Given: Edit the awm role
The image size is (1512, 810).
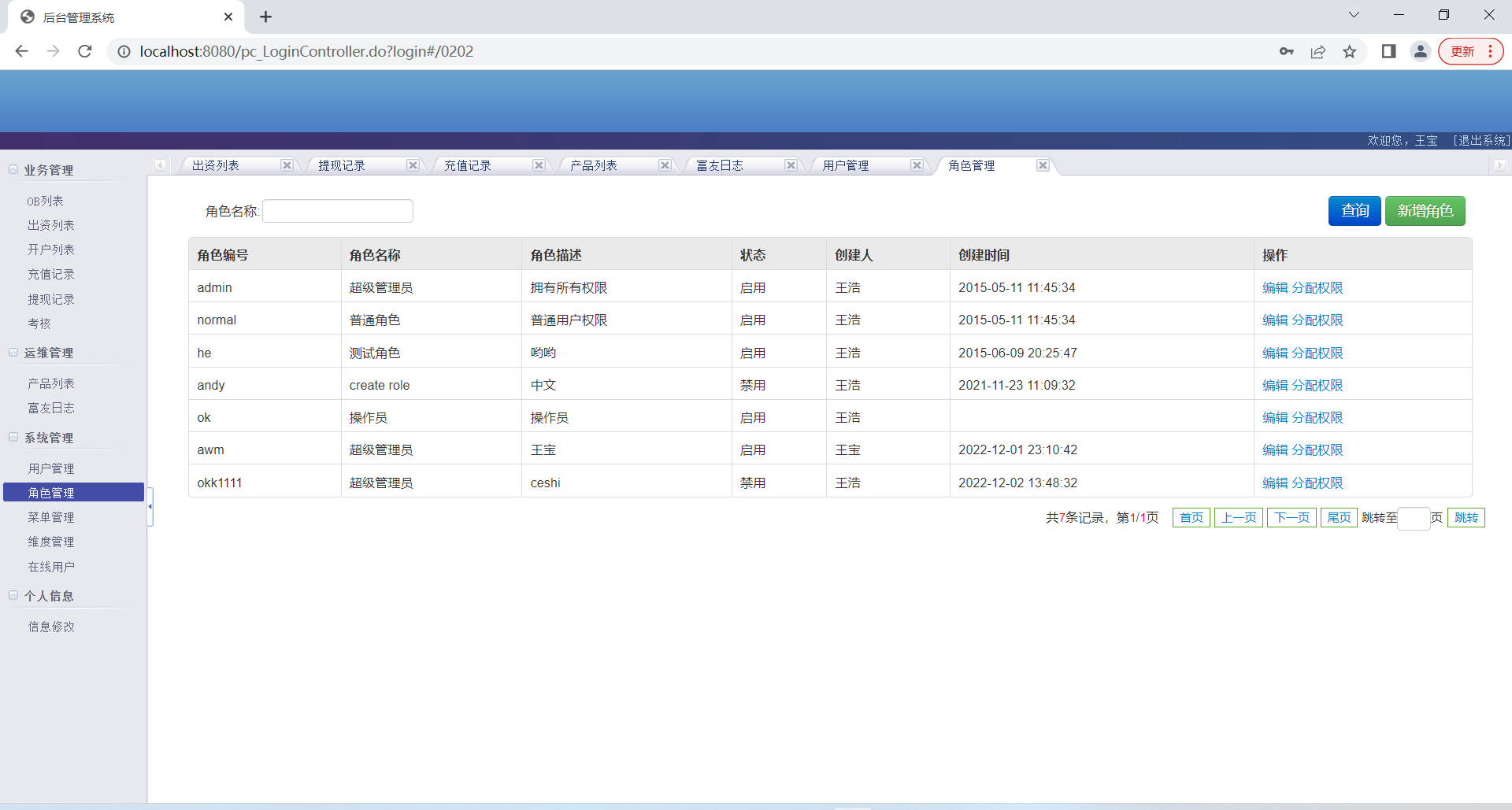Looking at the screenshot, I should pyautogui.click(x=1275, y=450).
